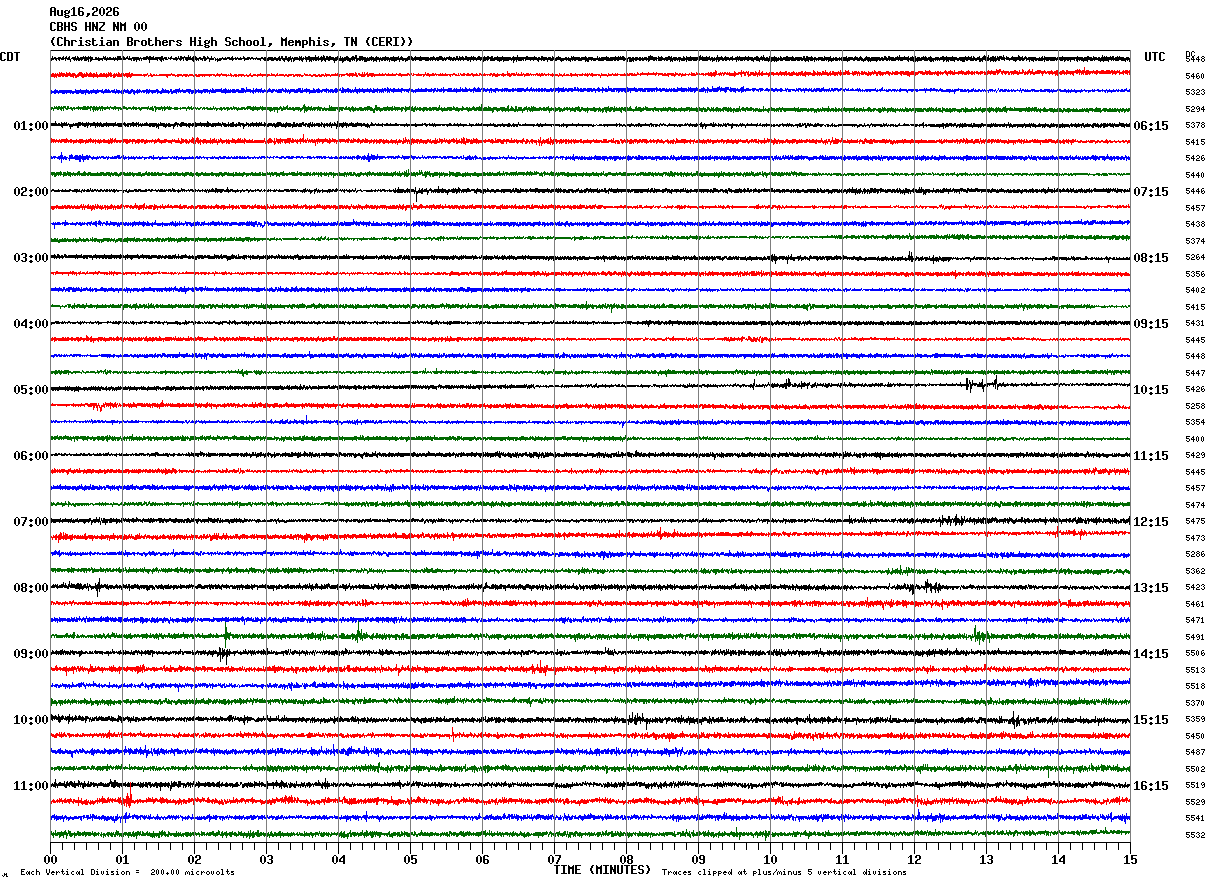
Task: Click minute tick '13' on the time axis
Action: tap(986, 859)
